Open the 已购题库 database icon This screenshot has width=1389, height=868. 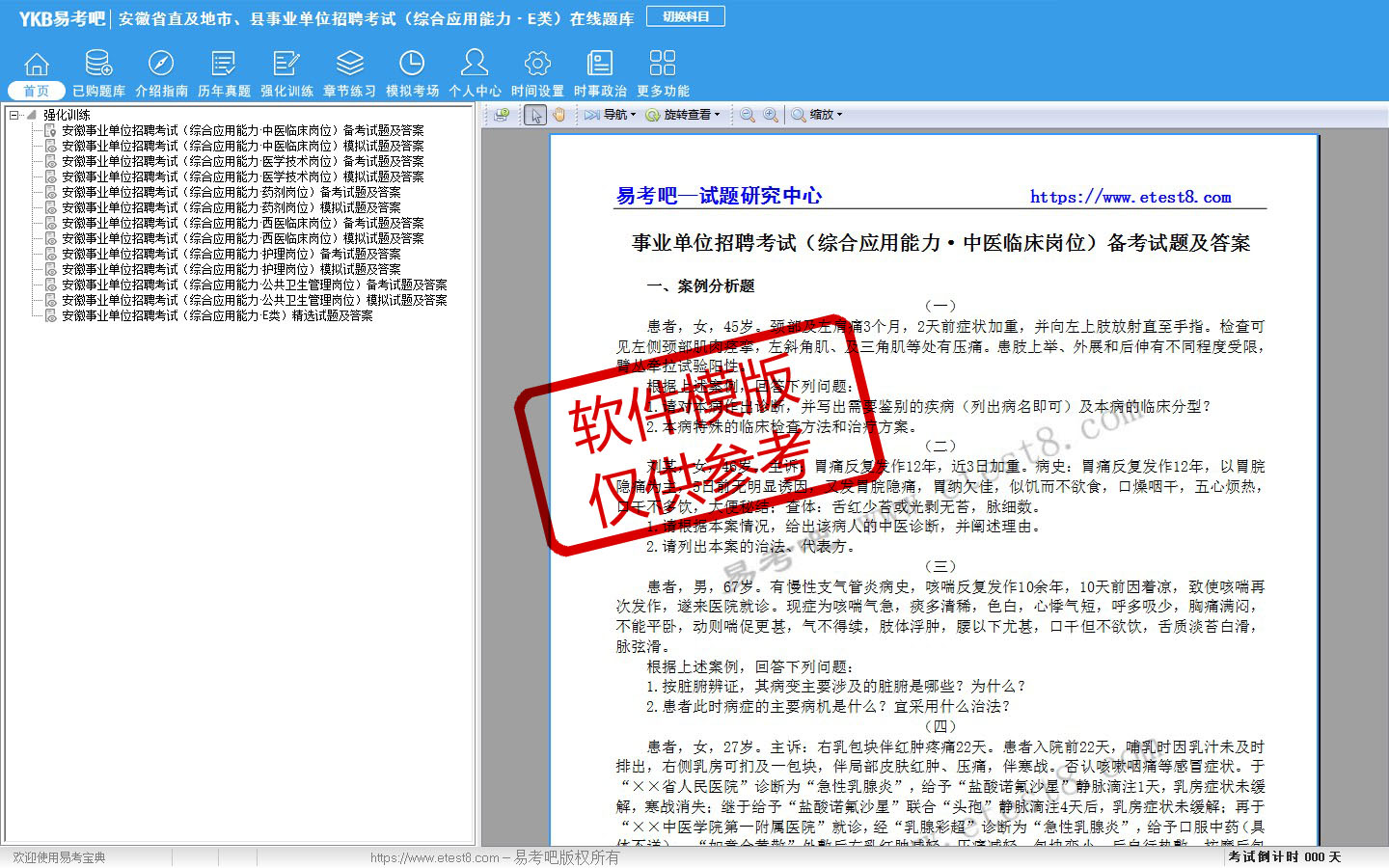(x=98, y=65)
